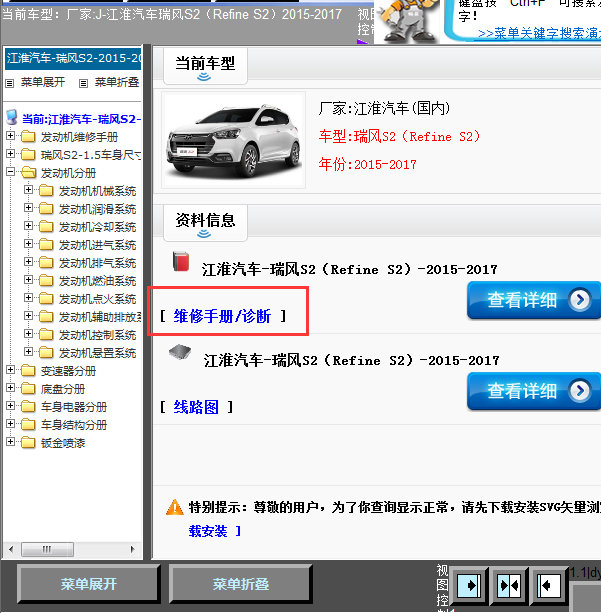Open the 线路图 link
The width and height of the screenshot is (601, 613).
[196, 407]
